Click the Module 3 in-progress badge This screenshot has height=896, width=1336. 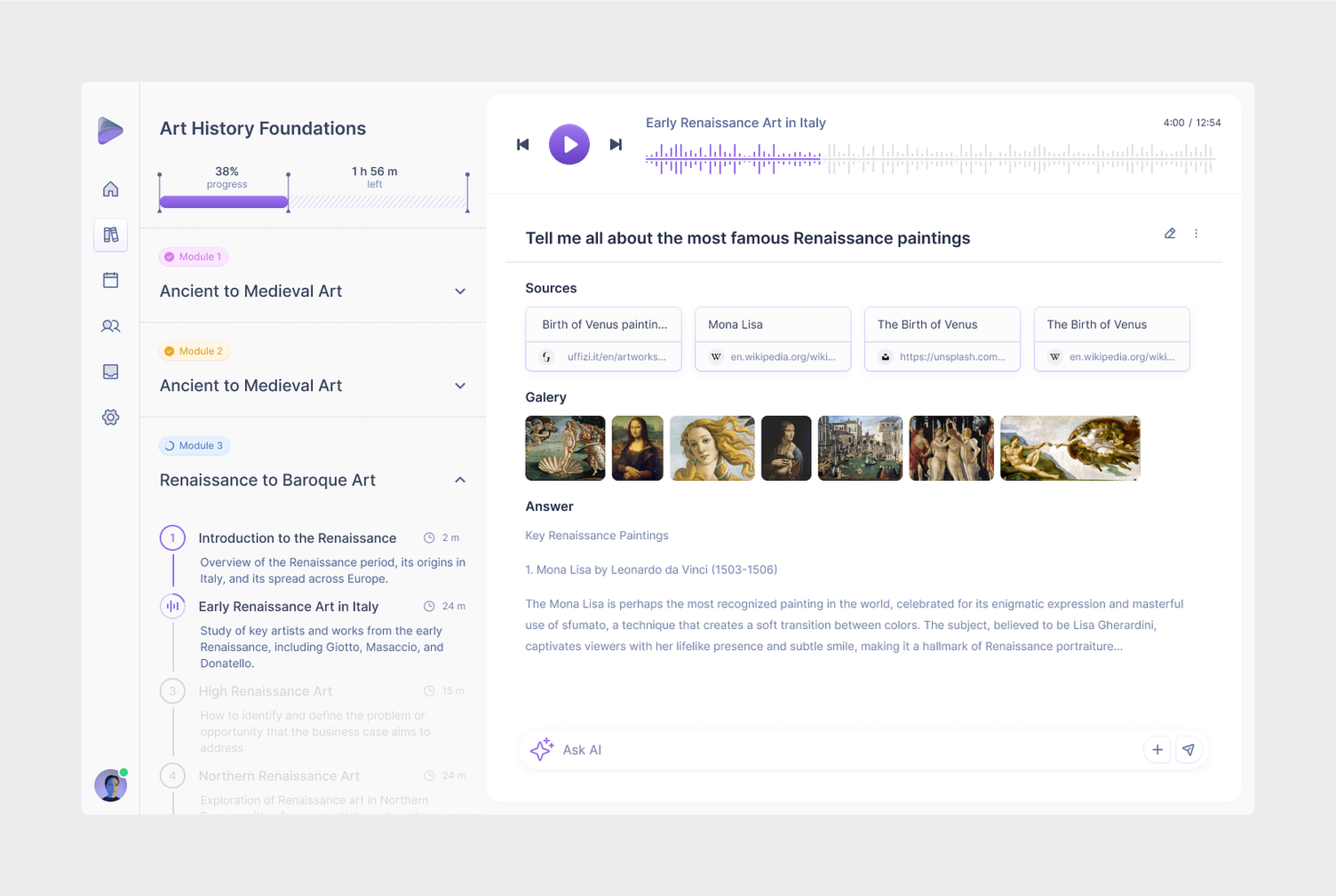[x=194, y=445]
